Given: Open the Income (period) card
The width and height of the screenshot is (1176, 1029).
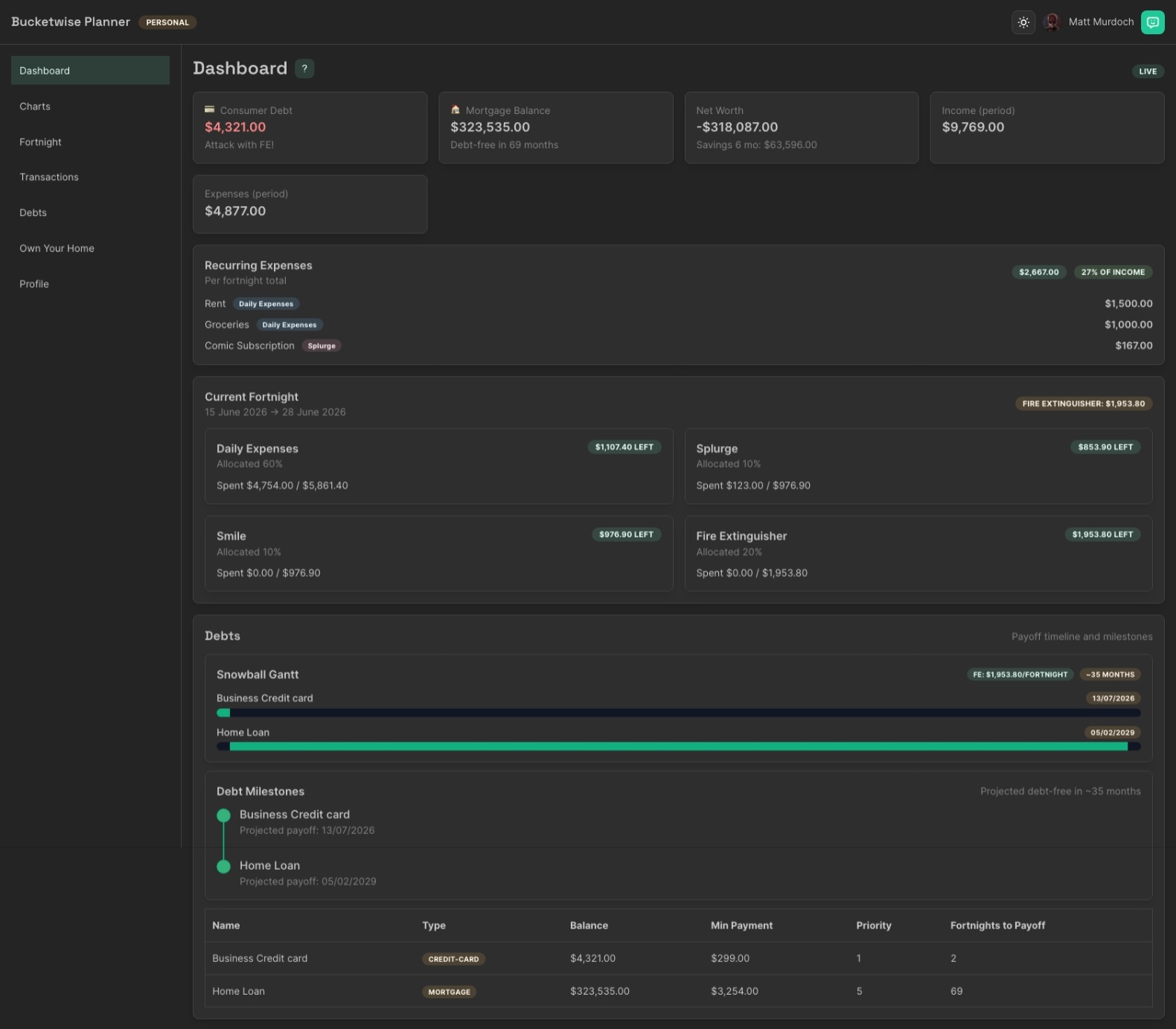Looking at the screenshot, I should [1046, 127].
